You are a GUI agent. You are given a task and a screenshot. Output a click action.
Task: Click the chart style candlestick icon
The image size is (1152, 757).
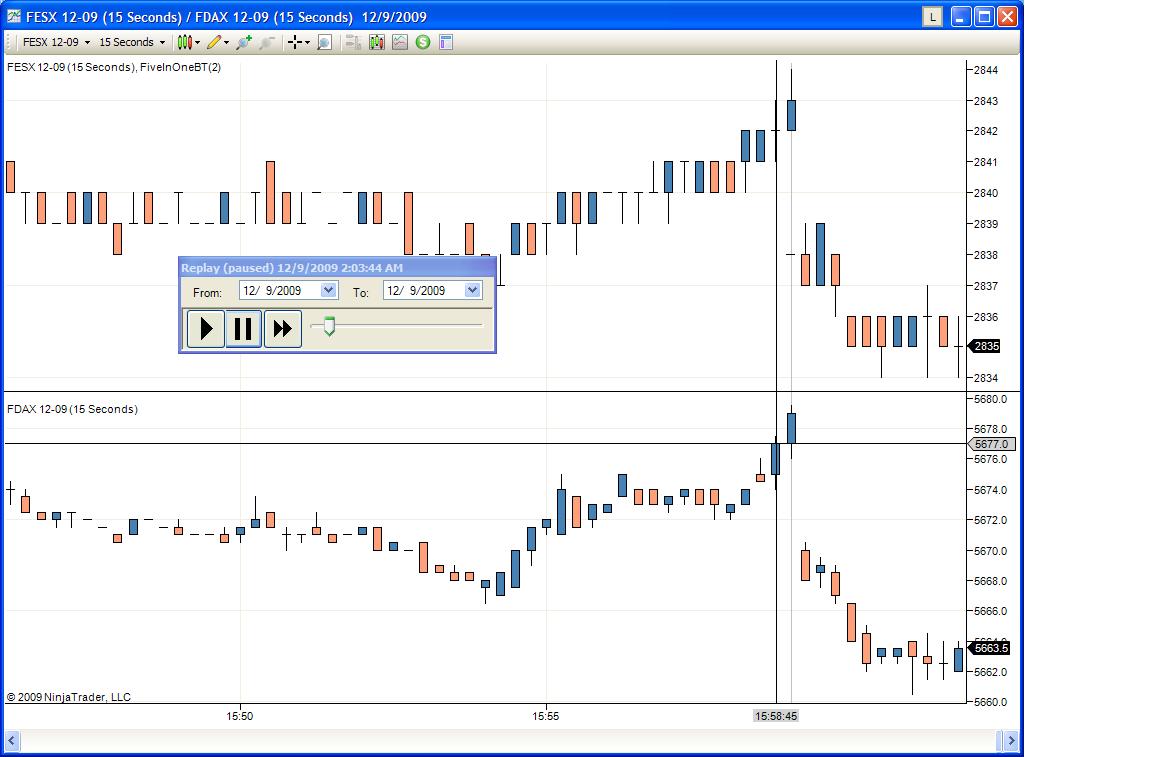[x=184, y=43]
